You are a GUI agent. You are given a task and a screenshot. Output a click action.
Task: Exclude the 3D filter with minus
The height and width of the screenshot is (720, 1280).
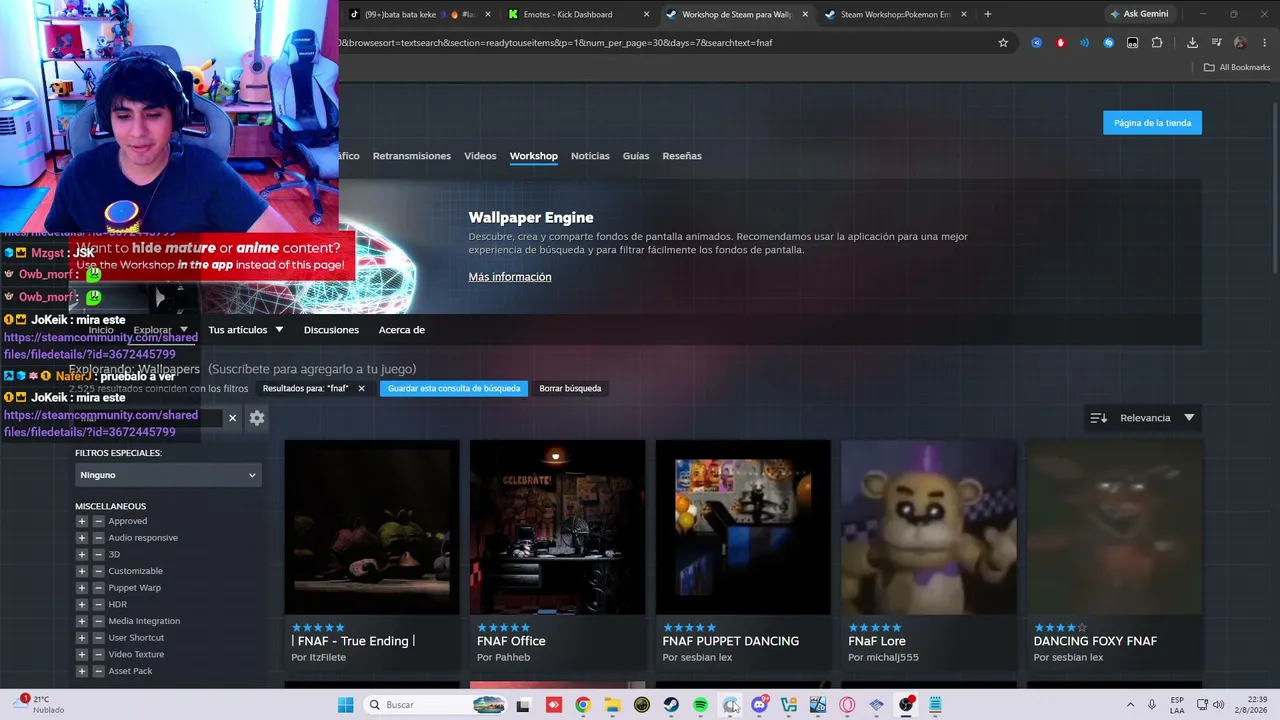[98, 554]
